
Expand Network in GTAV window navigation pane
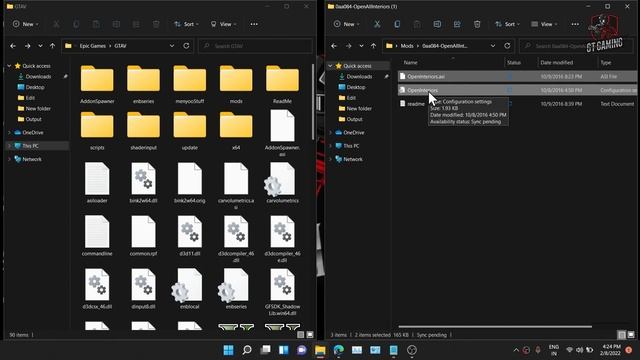9,159
